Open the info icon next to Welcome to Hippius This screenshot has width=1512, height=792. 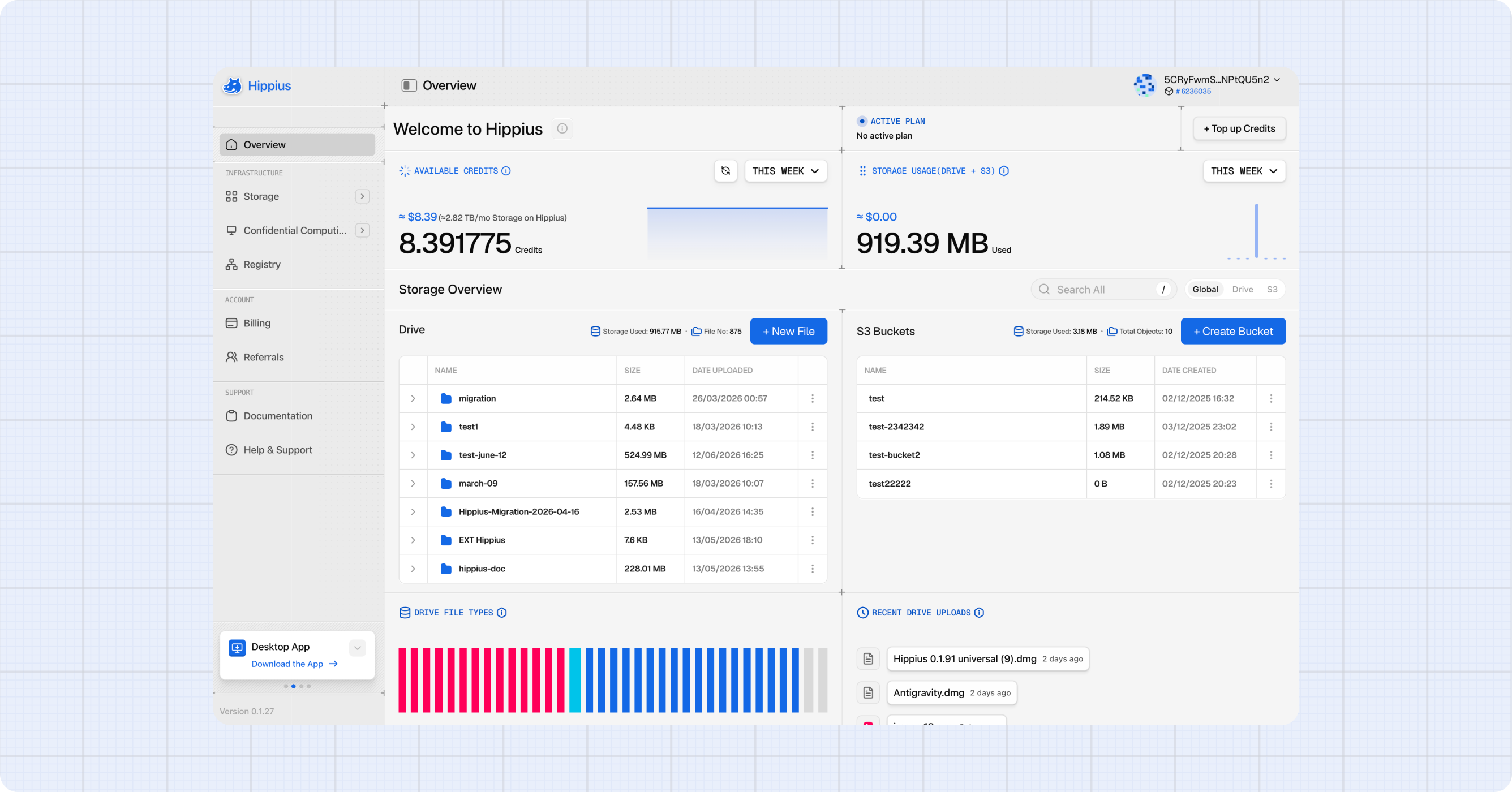(x=562, y=128)
